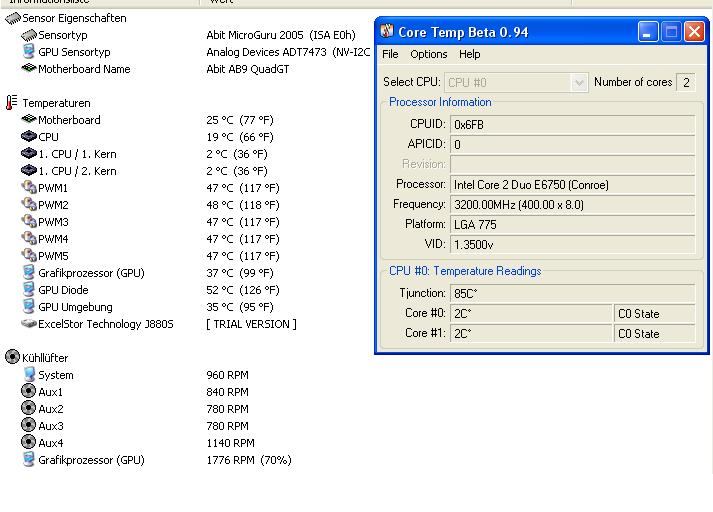Select the 'Abit AB9 QuadGT' value

[247, 69]
